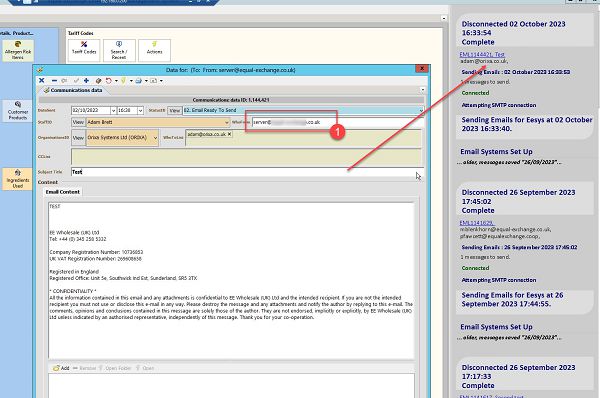This screenshot has height=398, width=600.
Task: Open Ingredients Used in the sidebar
Action: (18, 179)
